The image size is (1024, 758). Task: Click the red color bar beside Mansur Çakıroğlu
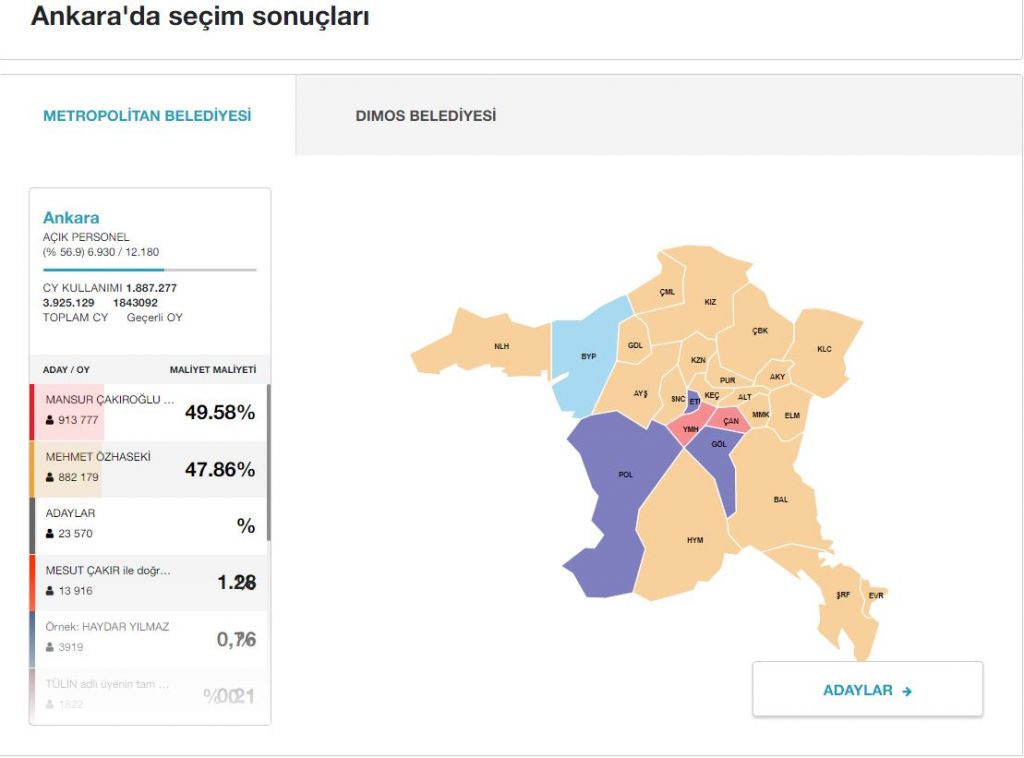32,411
